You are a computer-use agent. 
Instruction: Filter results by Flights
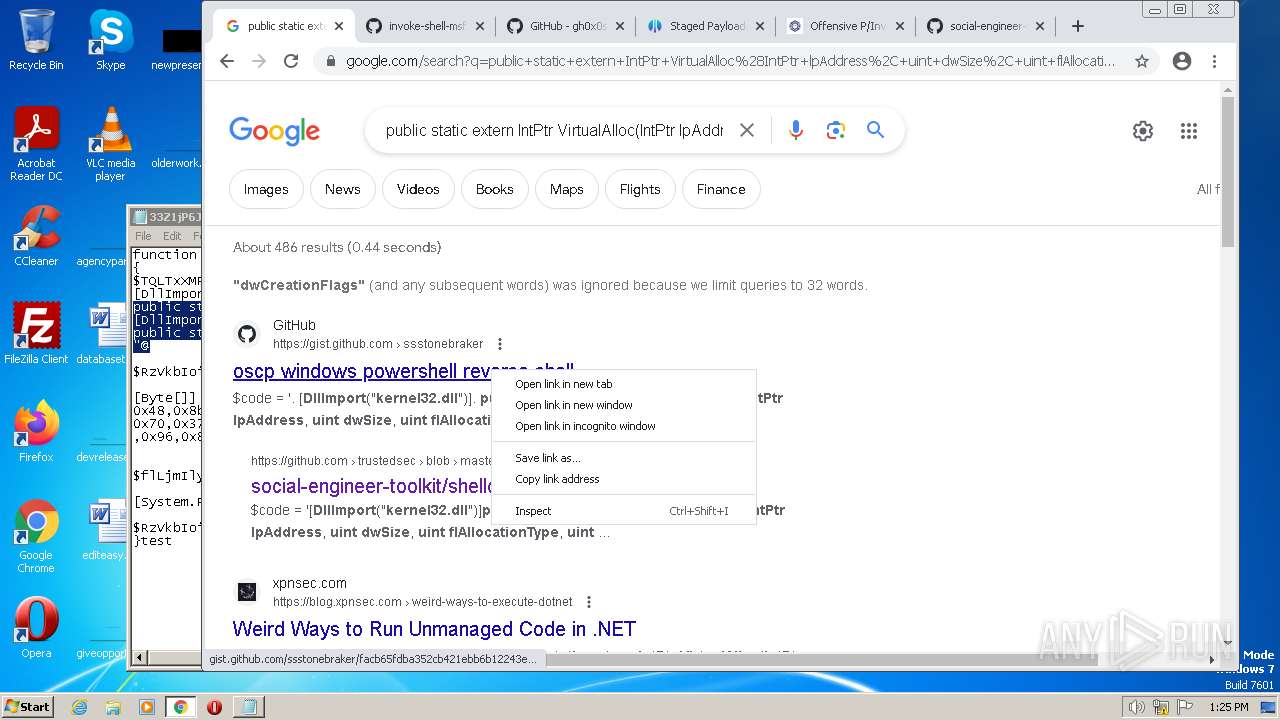[640, 189]
